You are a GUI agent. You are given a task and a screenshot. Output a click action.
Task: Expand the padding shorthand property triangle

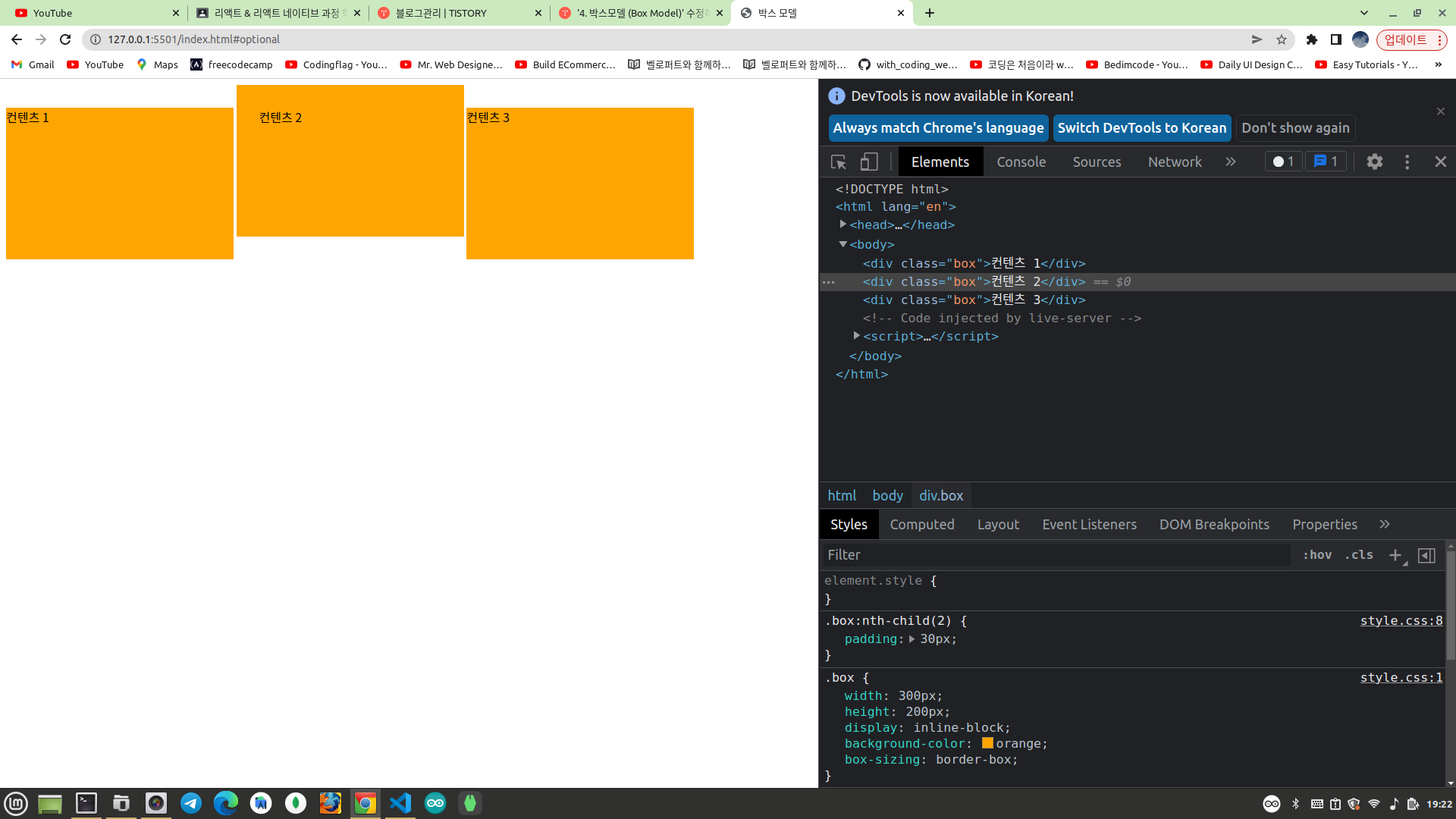pos(912,639)
